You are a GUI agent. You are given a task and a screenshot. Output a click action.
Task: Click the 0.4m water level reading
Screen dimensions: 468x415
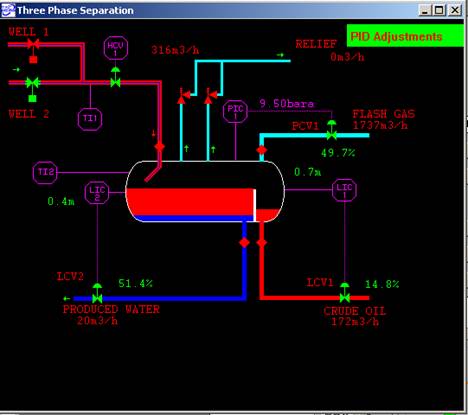pos(61,201)
